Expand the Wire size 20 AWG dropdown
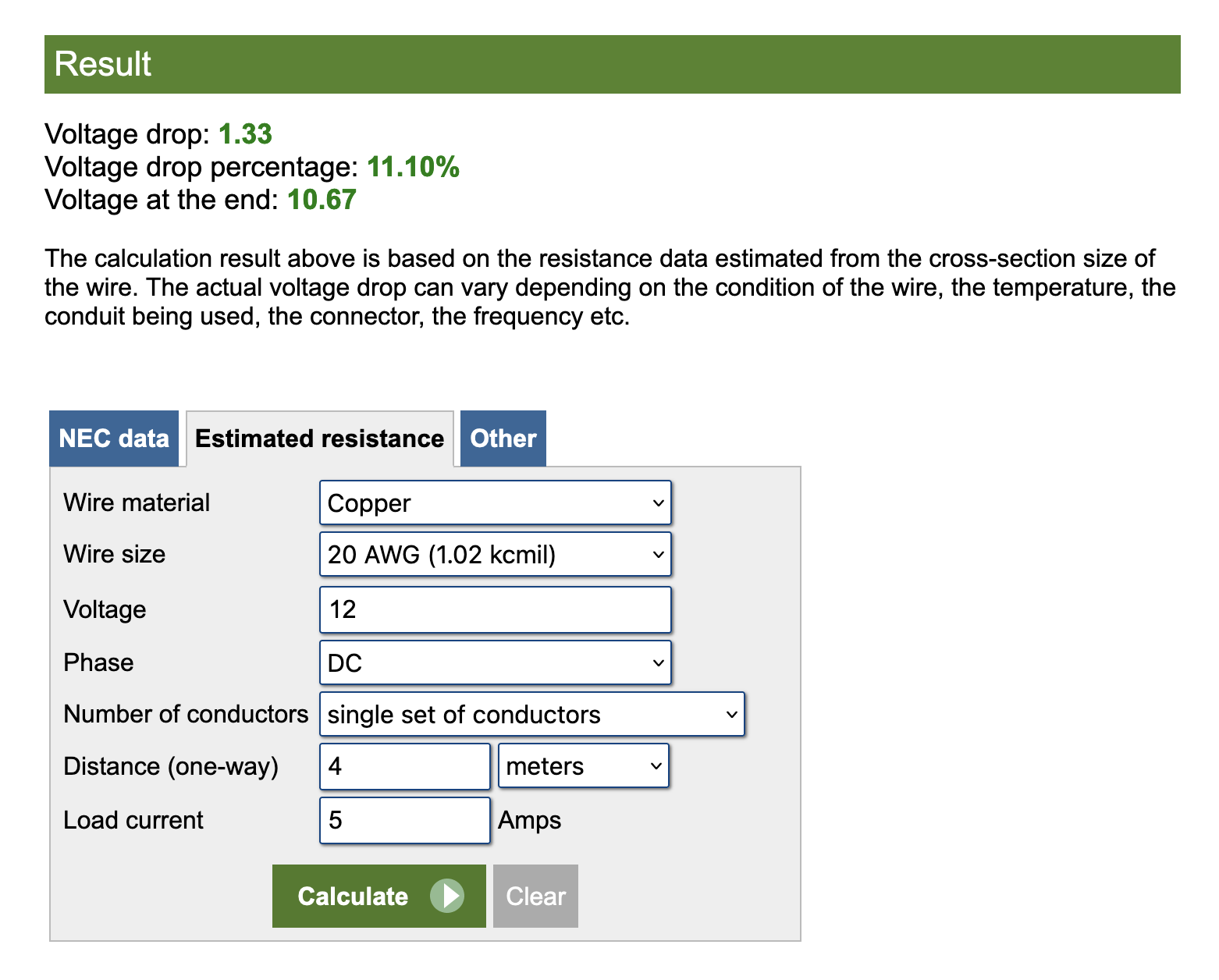Viewport: 1219px width, 980px height. pyautogui.click(x=495, y=555)
